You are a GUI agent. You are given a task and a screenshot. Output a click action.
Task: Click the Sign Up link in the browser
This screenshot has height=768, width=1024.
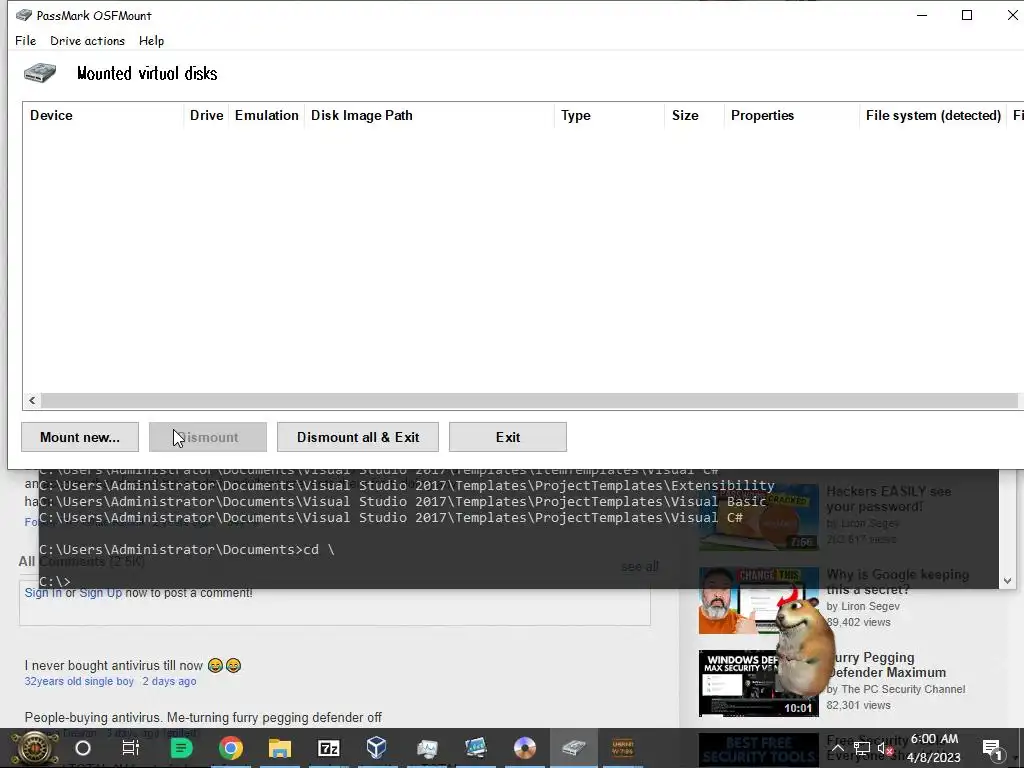(x=101, y=593)
